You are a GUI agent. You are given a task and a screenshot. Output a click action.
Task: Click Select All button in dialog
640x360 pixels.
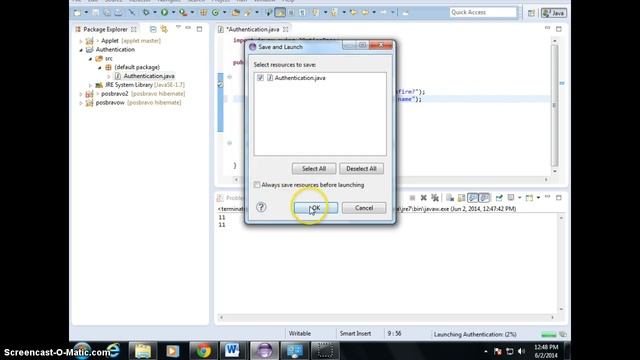pos(314,169)
